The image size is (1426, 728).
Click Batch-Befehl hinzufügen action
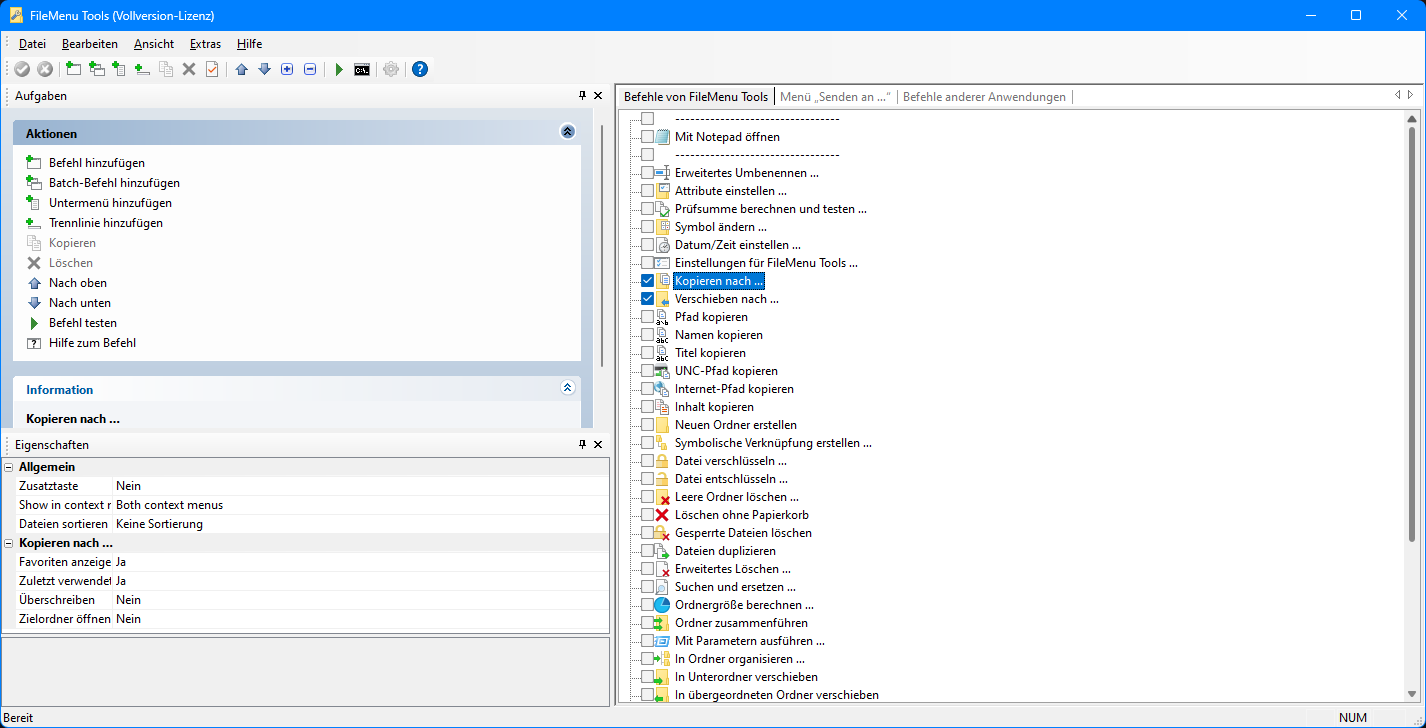(114, 183)
